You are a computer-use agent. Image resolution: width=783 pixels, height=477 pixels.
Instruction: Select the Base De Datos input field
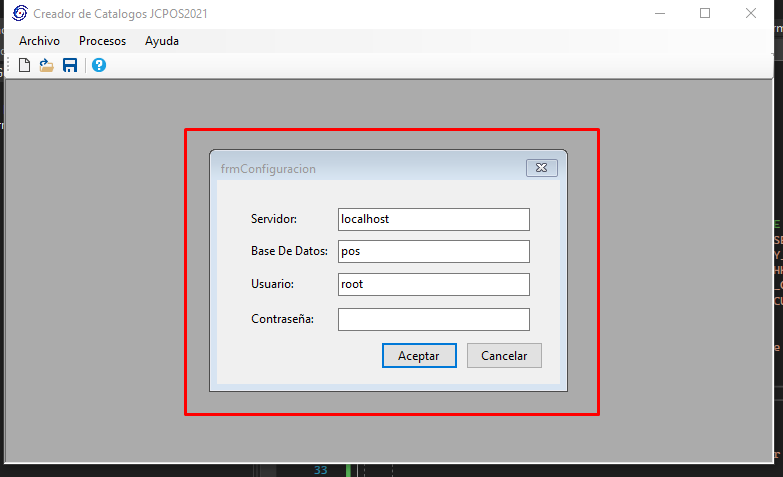pos(433,251)
